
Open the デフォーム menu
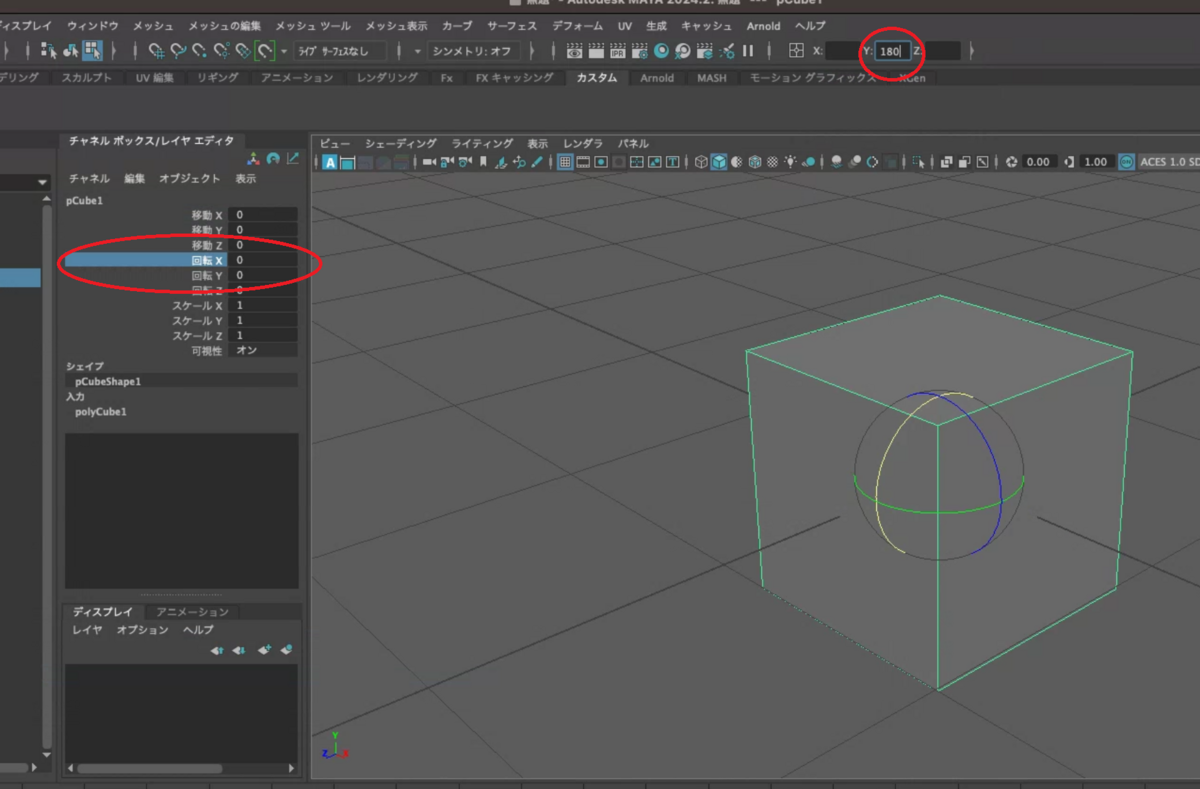(578, 26)
